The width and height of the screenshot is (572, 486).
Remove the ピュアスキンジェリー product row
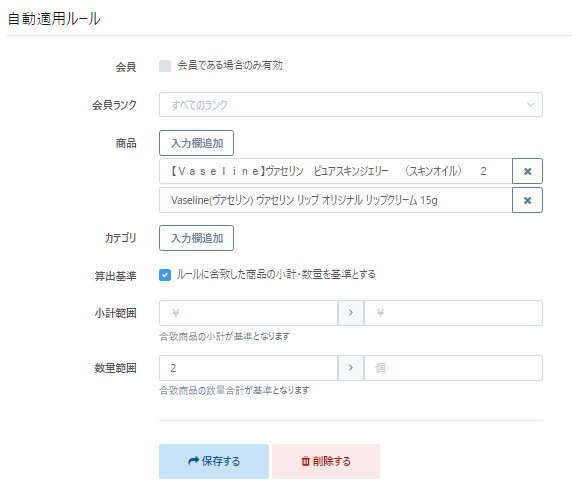527,171
